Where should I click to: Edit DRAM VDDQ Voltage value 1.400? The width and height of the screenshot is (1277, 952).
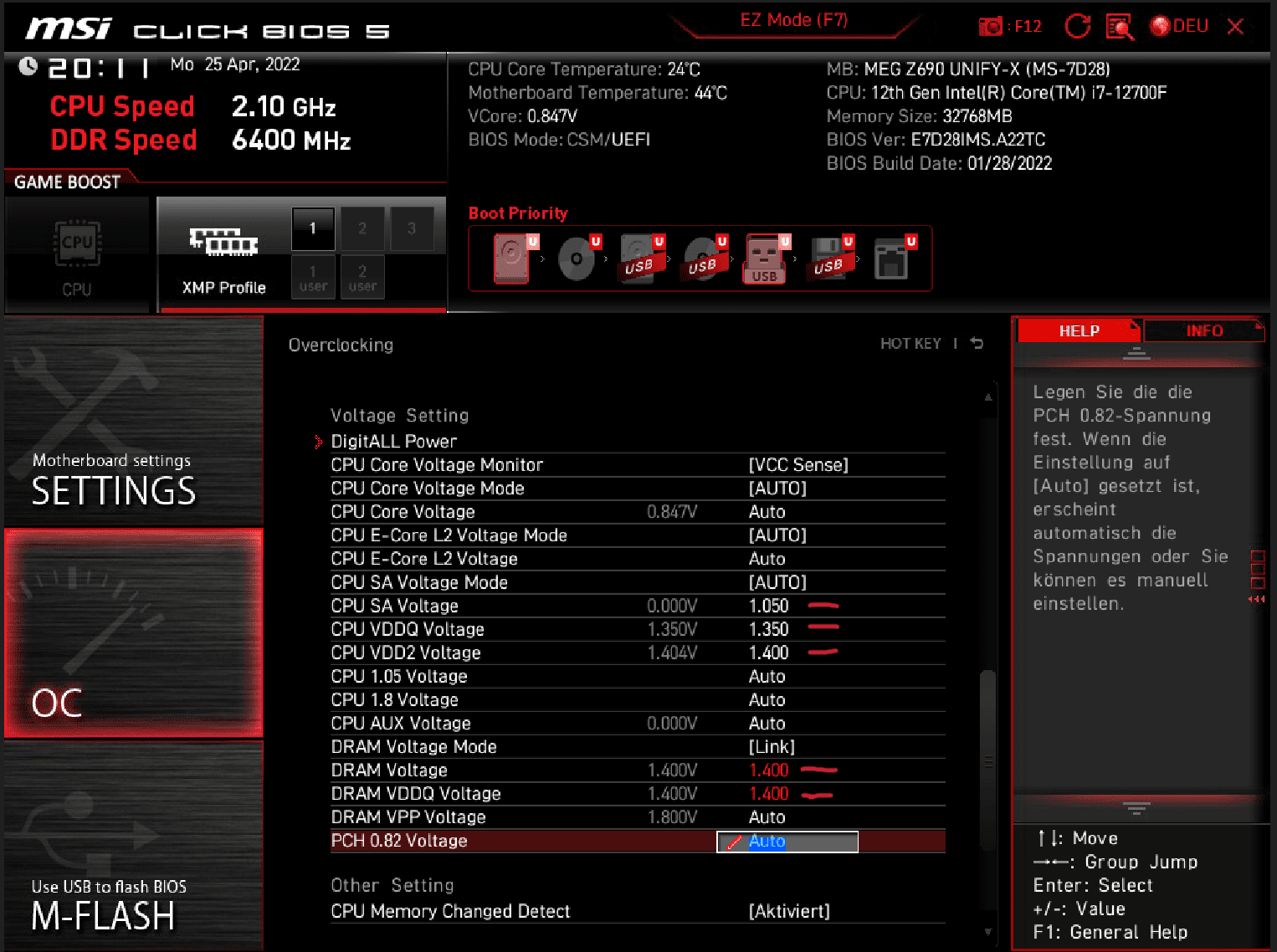point(768,794)
